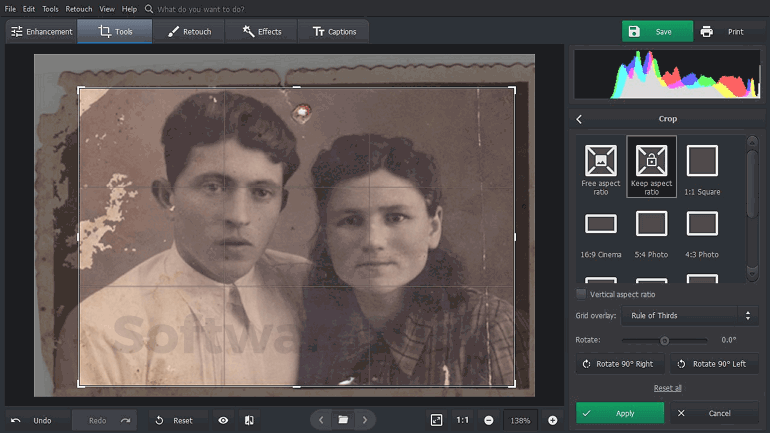Pick the 16:9 Cinema crop preset

601,224
